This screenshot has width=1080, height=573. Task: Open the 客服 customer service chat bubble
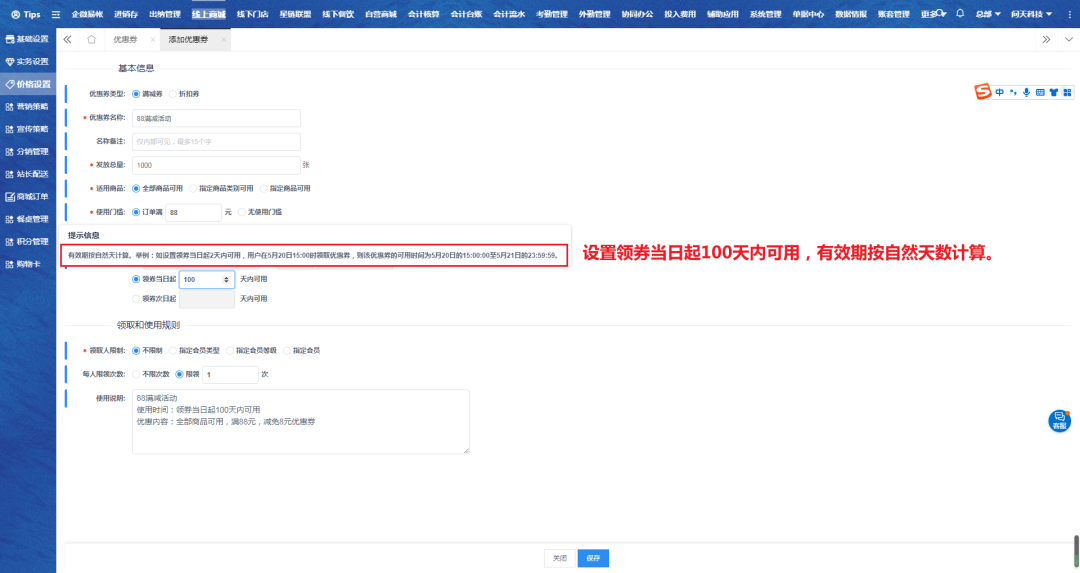click(1059, 420)
